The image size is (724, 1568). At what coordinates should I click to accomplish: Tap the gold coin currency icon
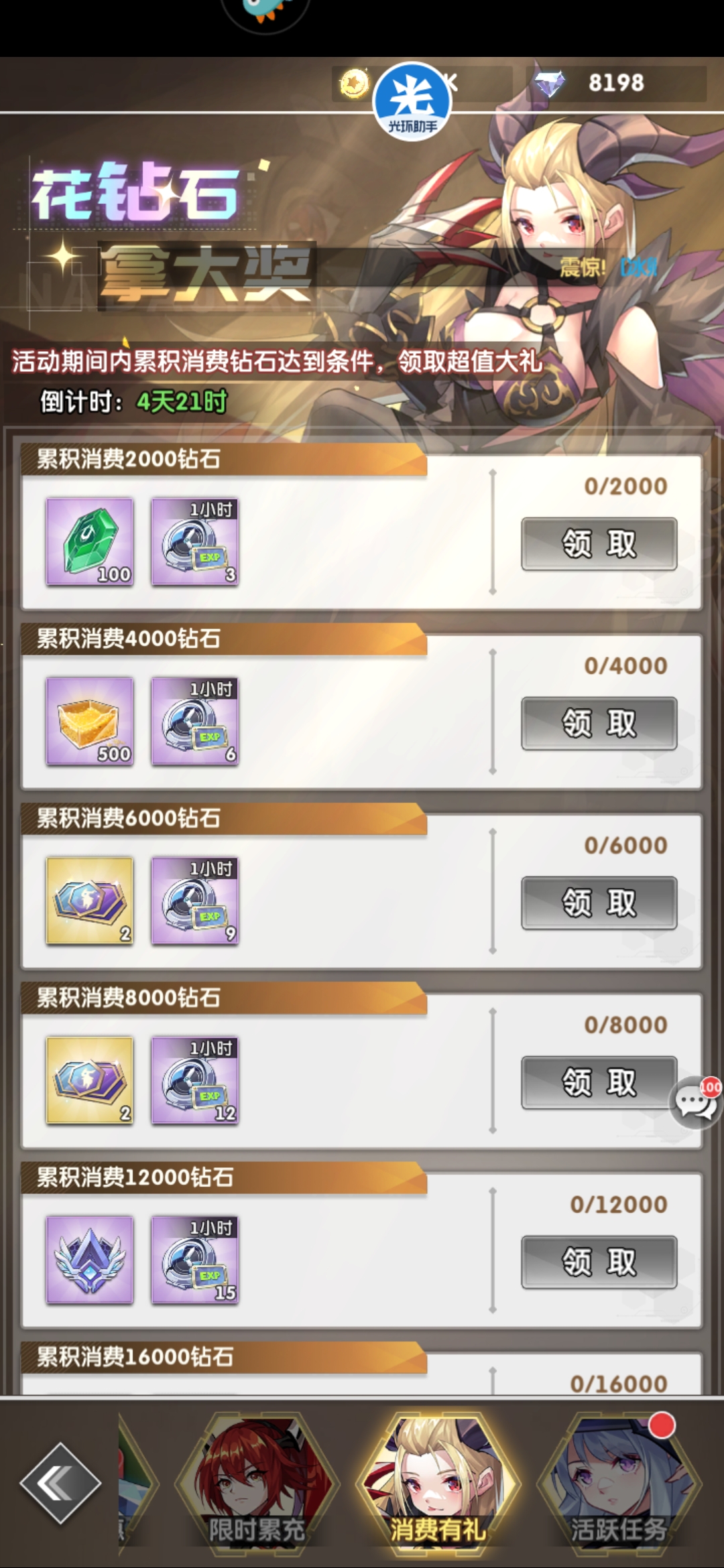(x=354, y=84)
